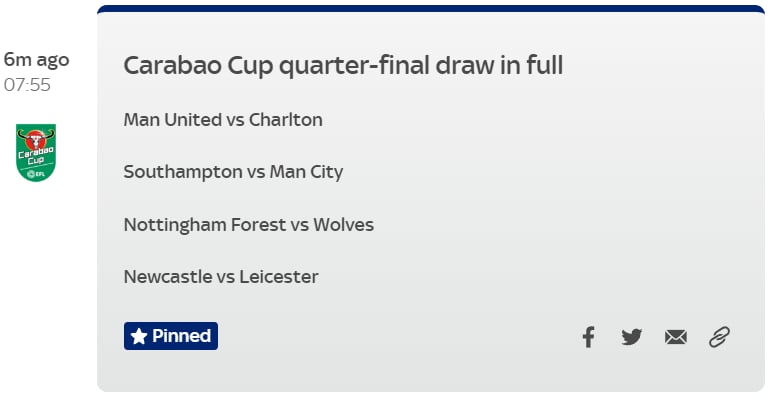This screenshot has width=772, height=399.
Task: Click the Wolves team name
Action: [344, 225]
